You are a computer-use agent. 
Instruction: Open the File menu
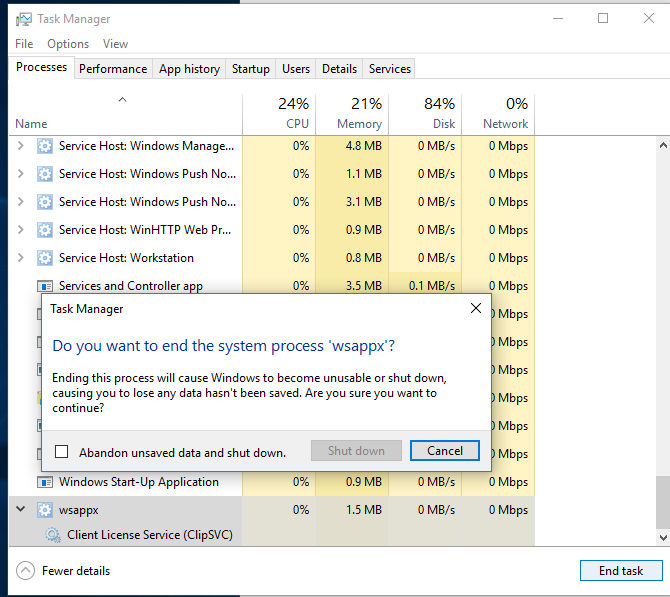pyautogui.click(x=24, y=44)
